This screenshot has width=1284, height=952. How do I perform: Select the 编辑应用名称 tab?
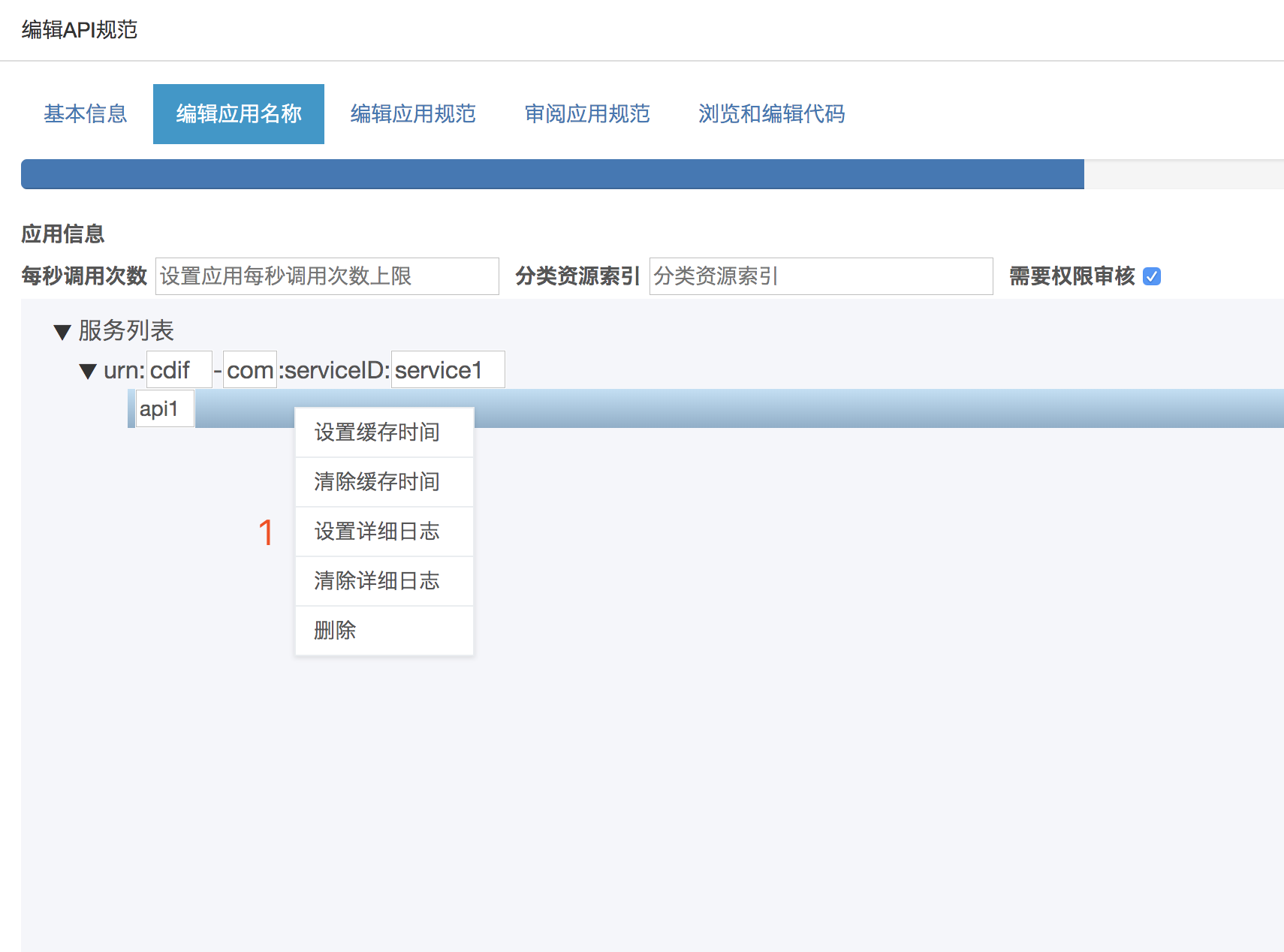coord(239,113)
